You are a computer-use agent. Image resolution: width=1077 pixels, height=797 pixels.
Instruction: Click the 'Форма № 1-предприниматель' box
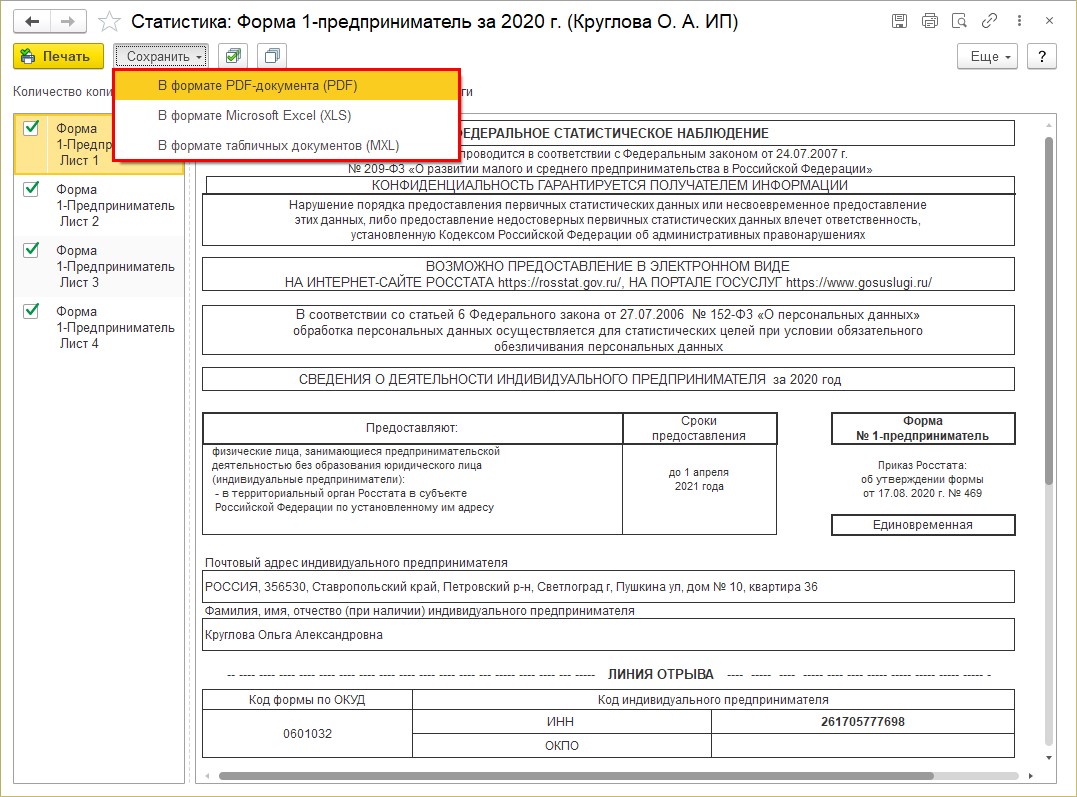tap(922, 428)
